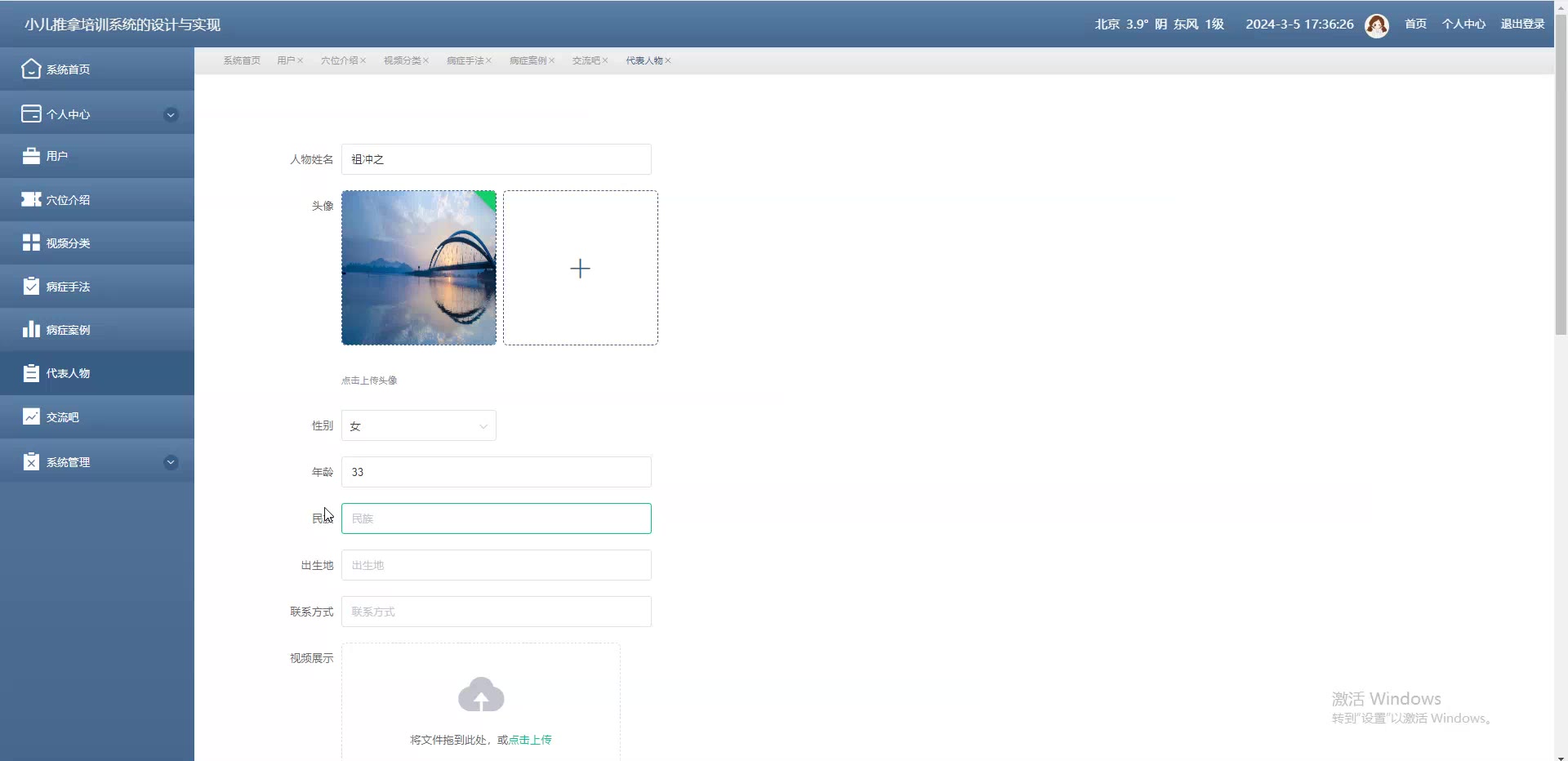
Task: Click the 视频展示 field label
Action: 311,658
